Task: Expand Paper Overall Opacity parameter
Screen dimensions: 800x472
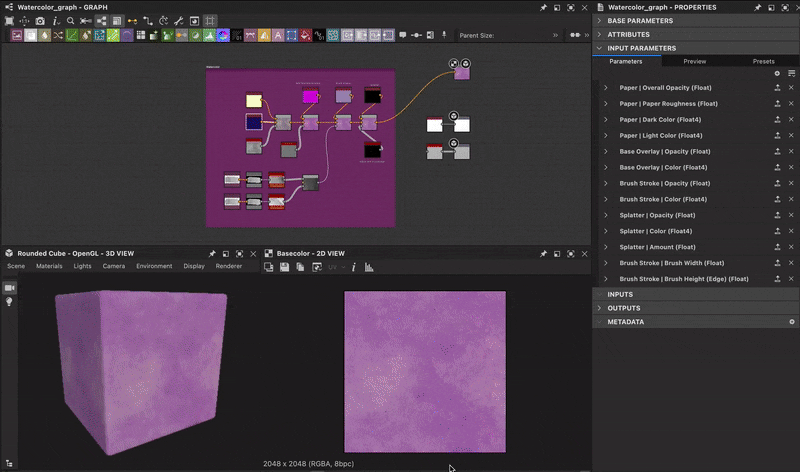Action: tap(605, 88)
